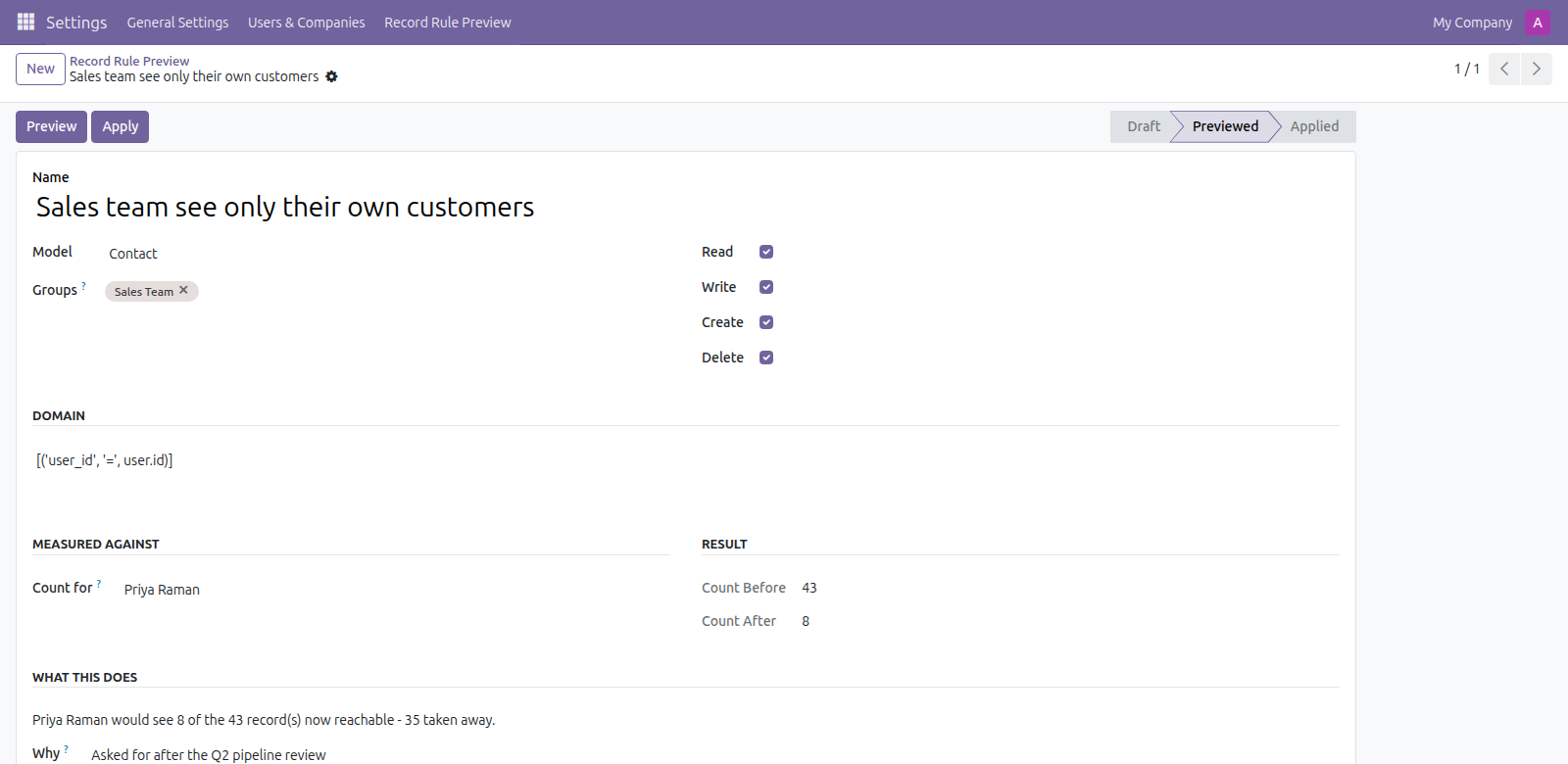The width and height of the screenshot is (1568, 764).
Task: Click the Apply button
Action: pyautogui.click(x=120, y=126)
